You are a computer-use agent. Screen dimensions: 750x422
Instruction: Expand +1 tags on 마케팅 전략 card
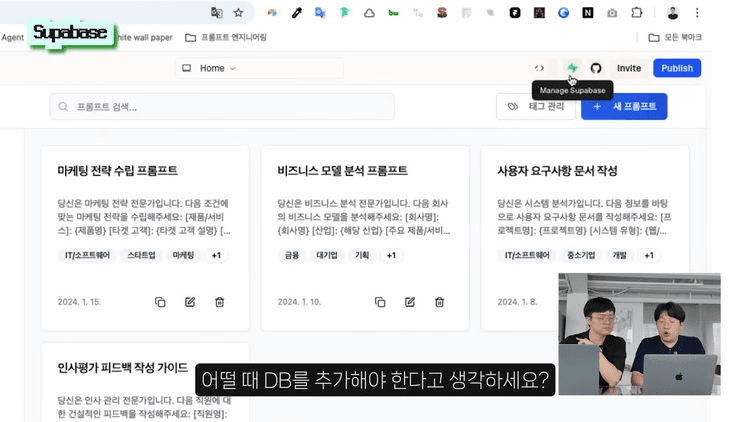point(216,256)
